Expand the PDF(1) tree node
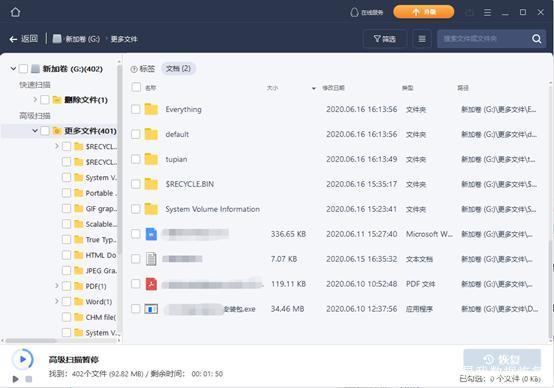The image size is (554, 388). [x=57, y=286]
